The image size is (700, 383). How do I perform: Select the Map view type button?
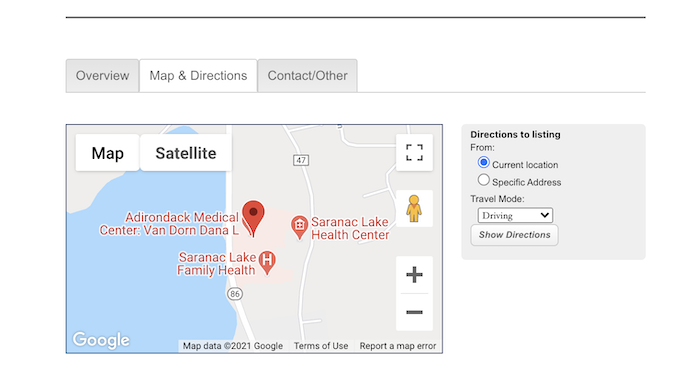coord(108,153)
